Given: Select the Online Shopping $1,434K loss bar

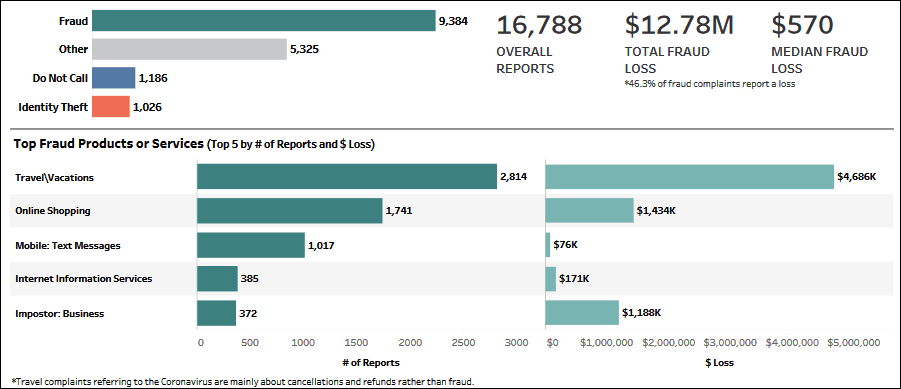Looking at the screenshot, I should point(590,210).
